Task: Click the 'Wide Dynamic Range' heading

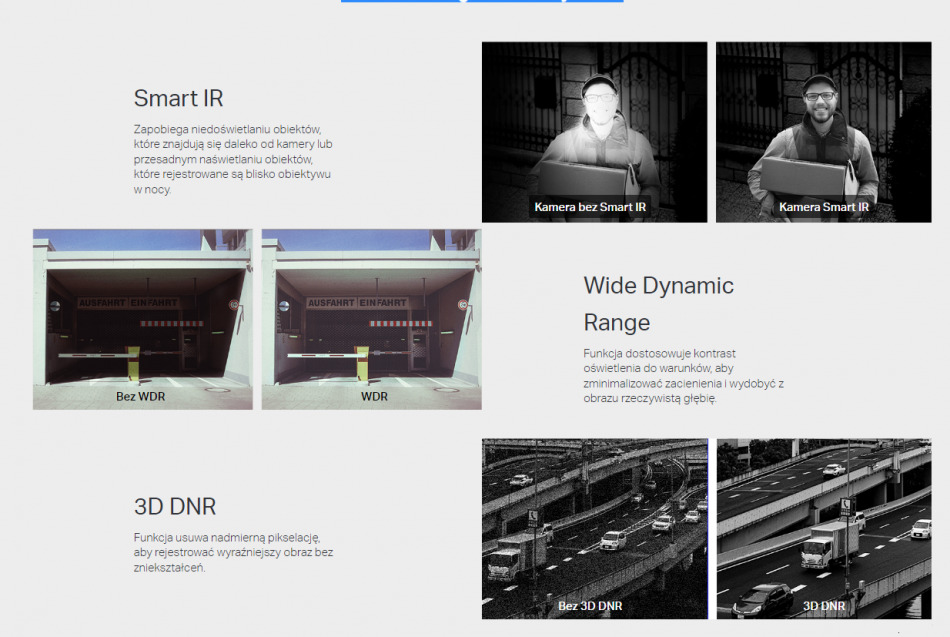Action: pos(658,304)
